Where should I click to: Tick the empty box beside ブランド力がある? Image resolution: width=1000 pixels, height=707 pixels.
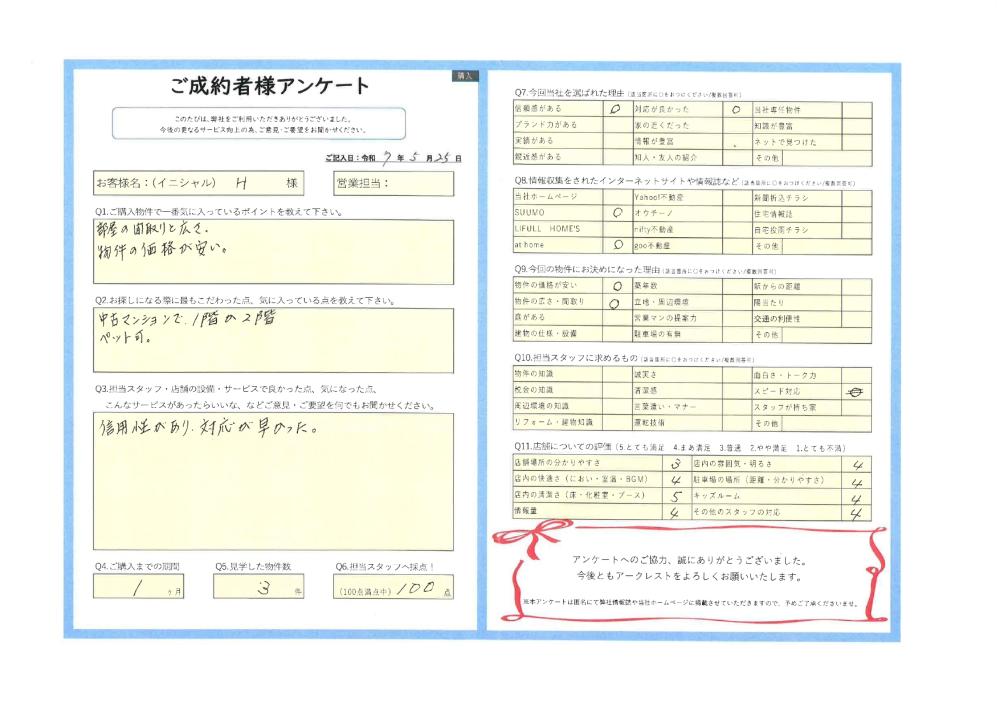pos(617,125)
